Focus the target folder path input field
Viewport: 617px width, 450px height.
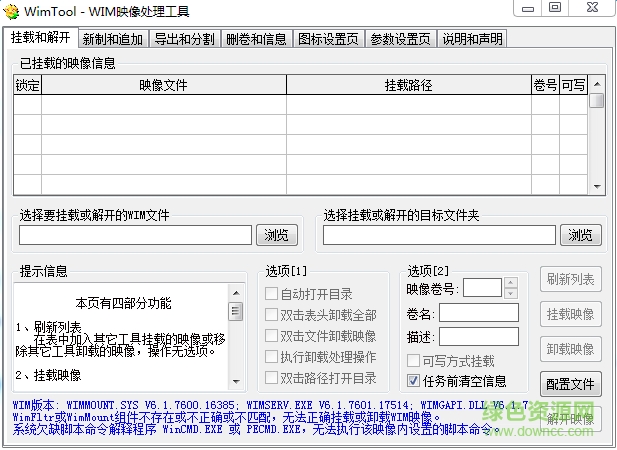click(439, 235)
